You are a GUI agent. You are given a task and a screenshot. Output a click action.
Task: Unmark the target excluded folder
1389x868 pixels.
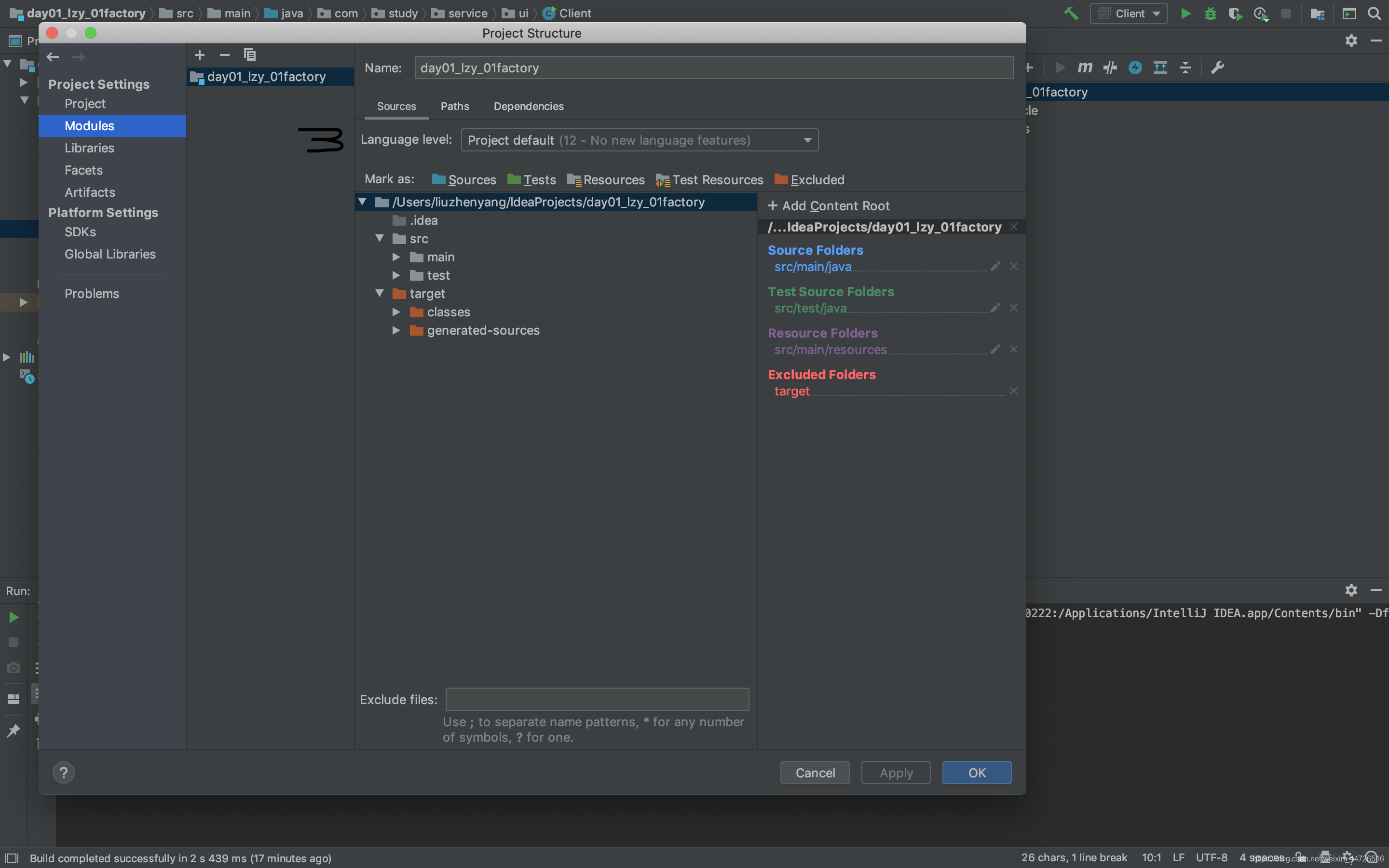coord(1014,391)
